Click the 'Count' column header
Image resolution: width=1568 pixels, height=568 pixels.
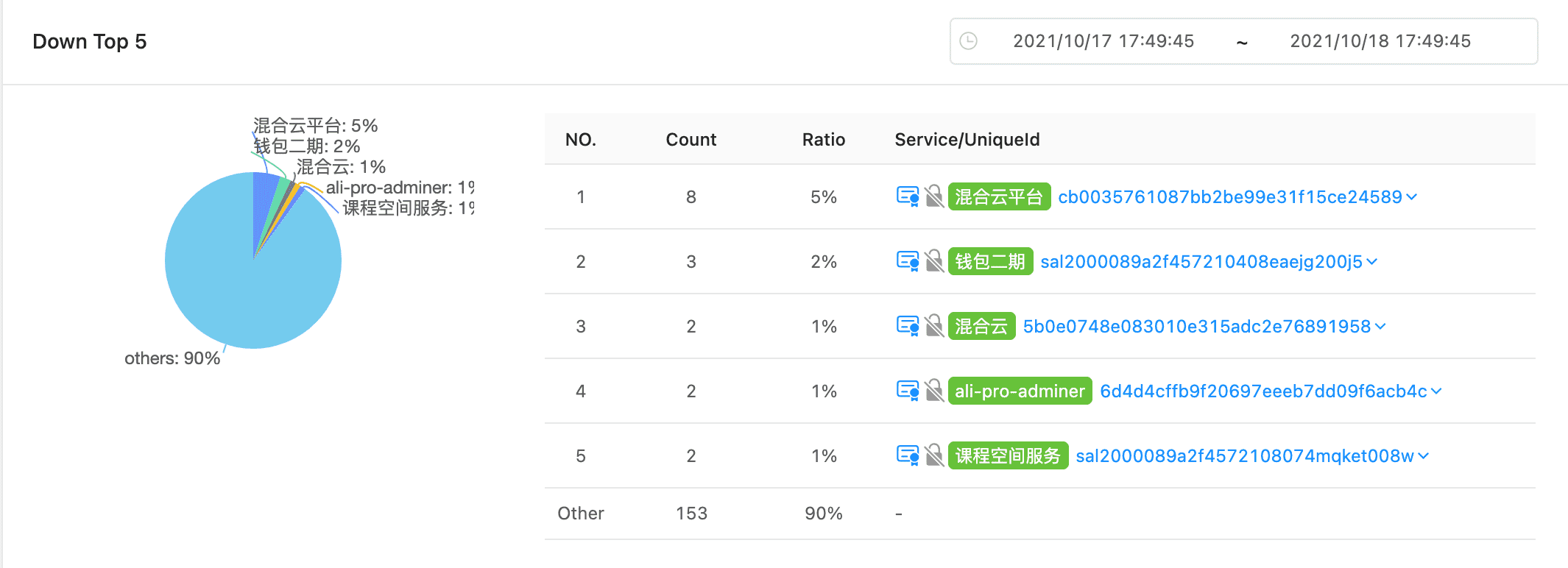click(691, 140)
